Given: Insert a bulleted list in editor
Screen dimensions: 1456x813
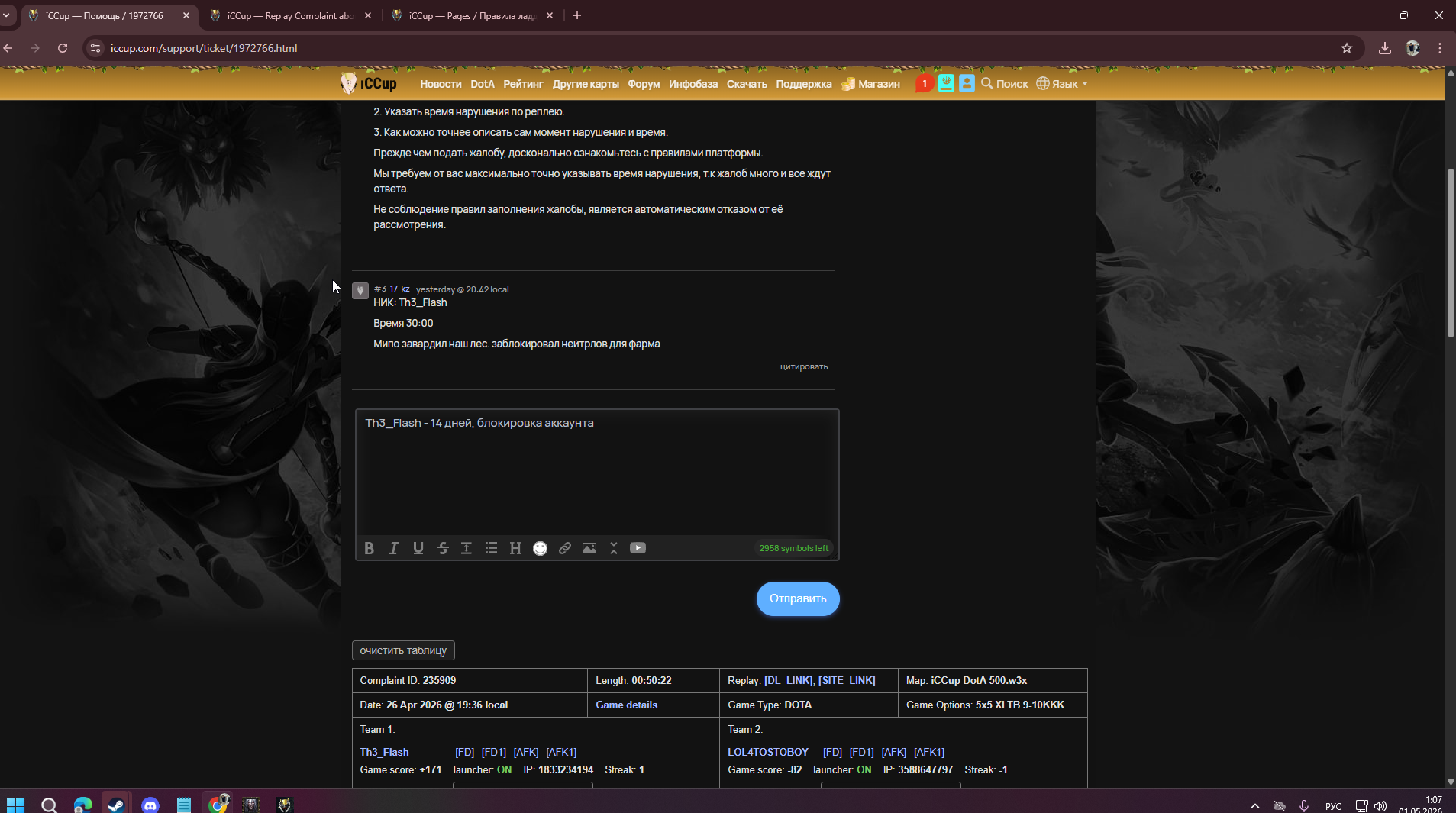Looking at the screenshot, I should pyautogui.click(x=492, y=548).
